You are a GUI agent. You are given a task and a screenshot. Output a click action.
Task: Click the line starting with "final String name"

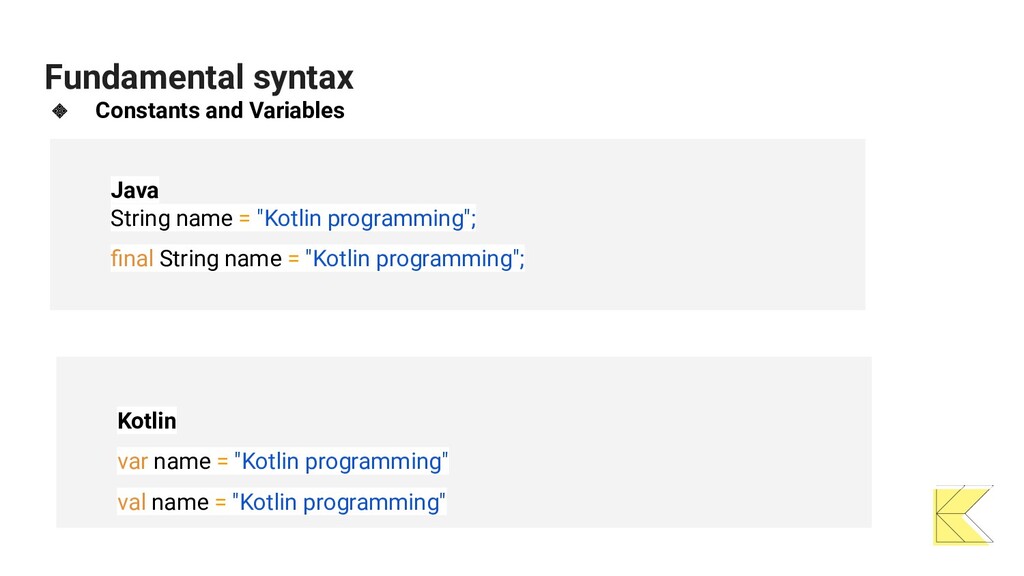(x=317, y=259)
